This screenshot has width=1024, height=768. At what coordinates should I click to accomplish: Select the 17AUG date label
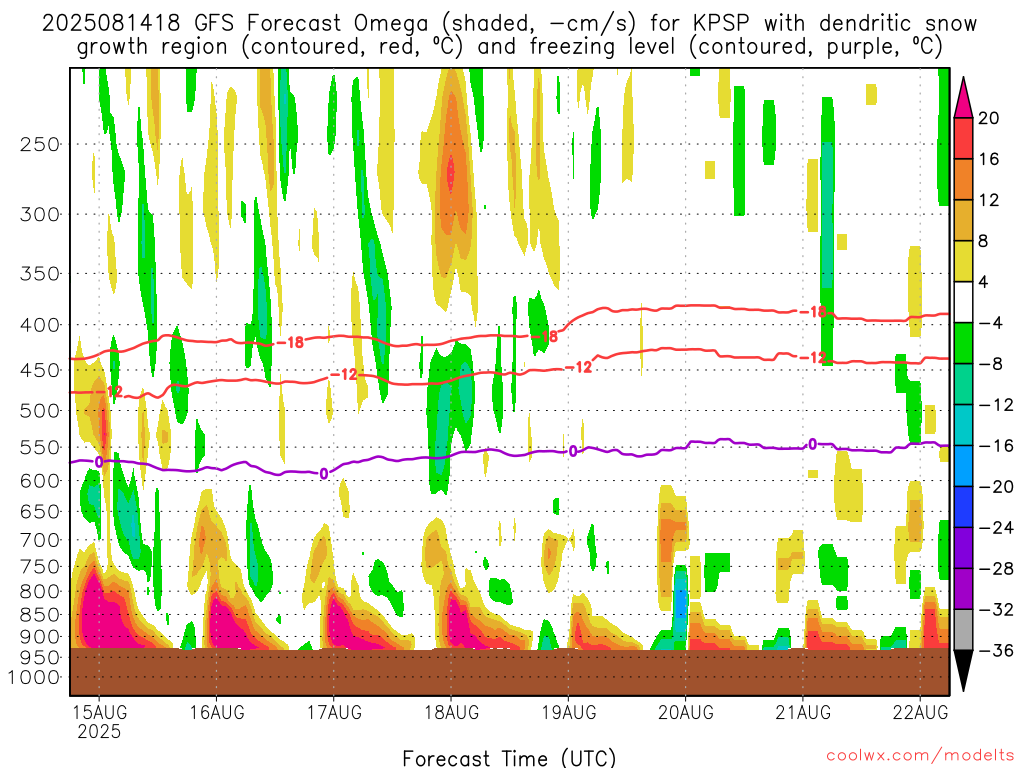334,712
